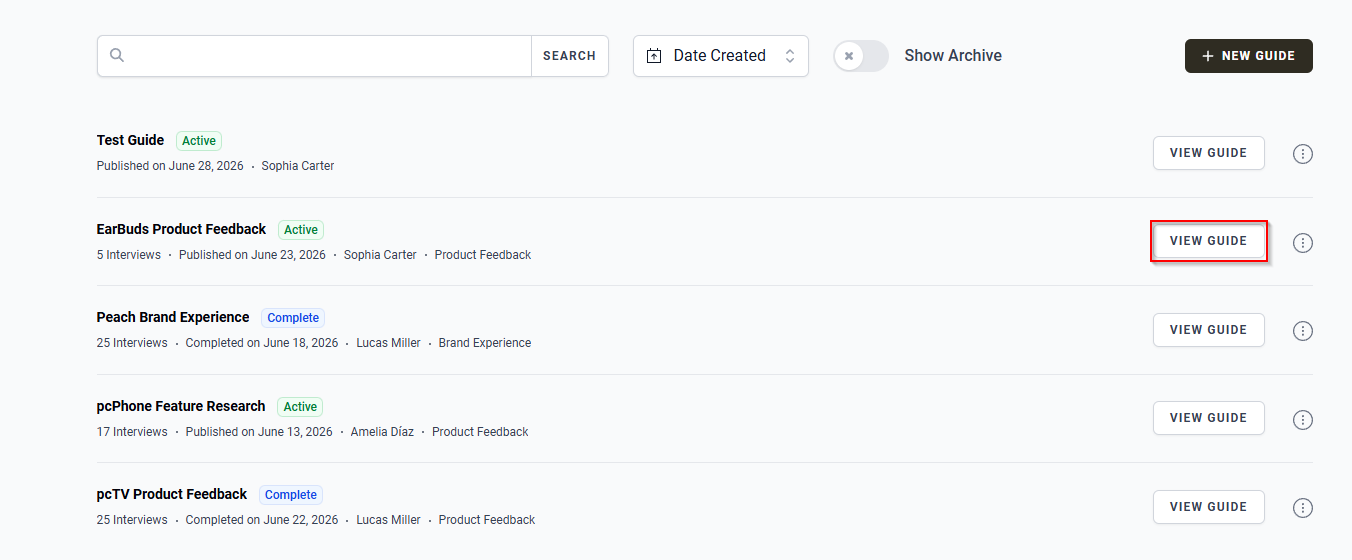
Task: Click the SEARCH button
Action: (x=569, y=56)
